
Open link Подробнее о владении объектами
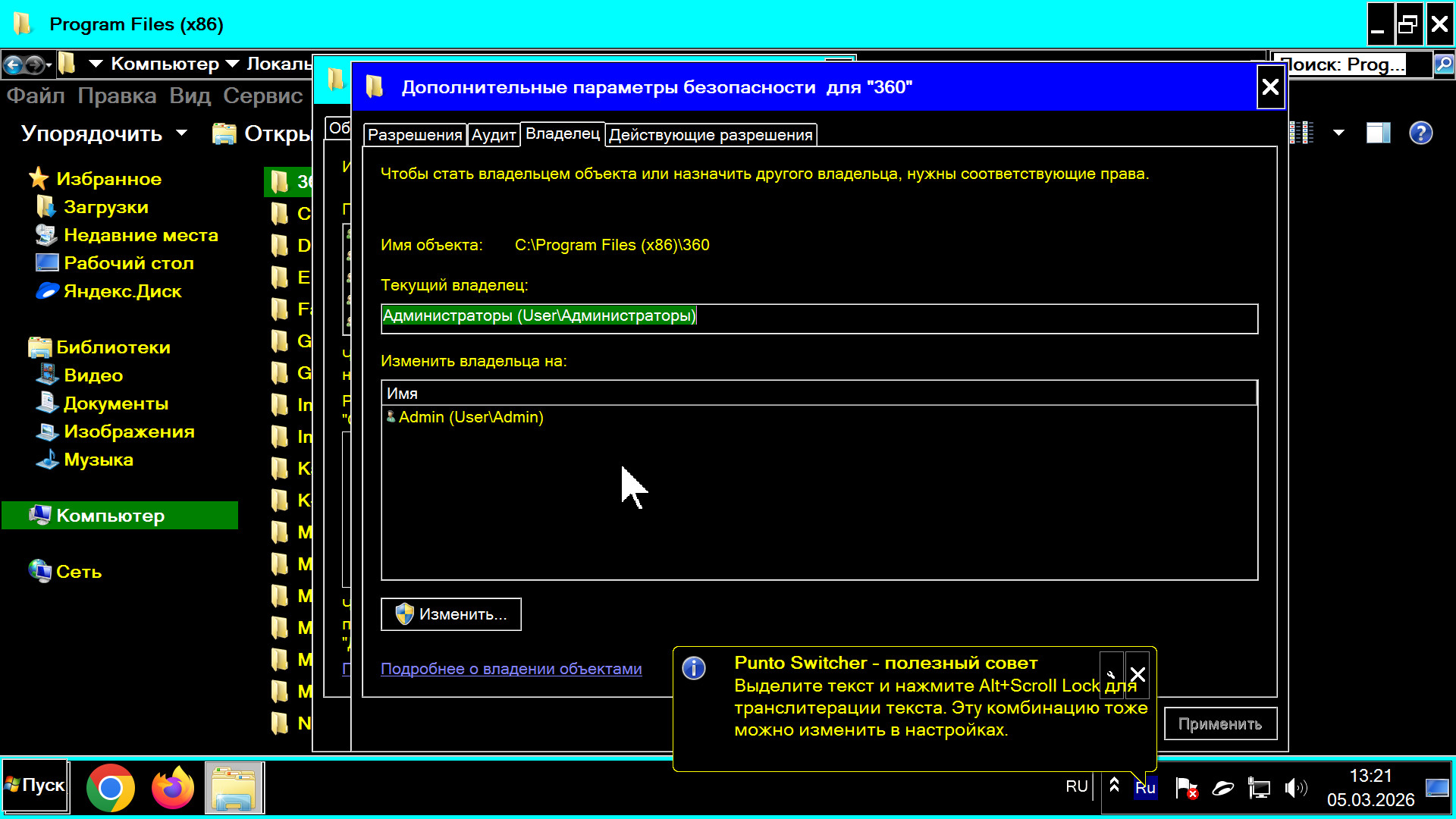click(x=511, y=669)
